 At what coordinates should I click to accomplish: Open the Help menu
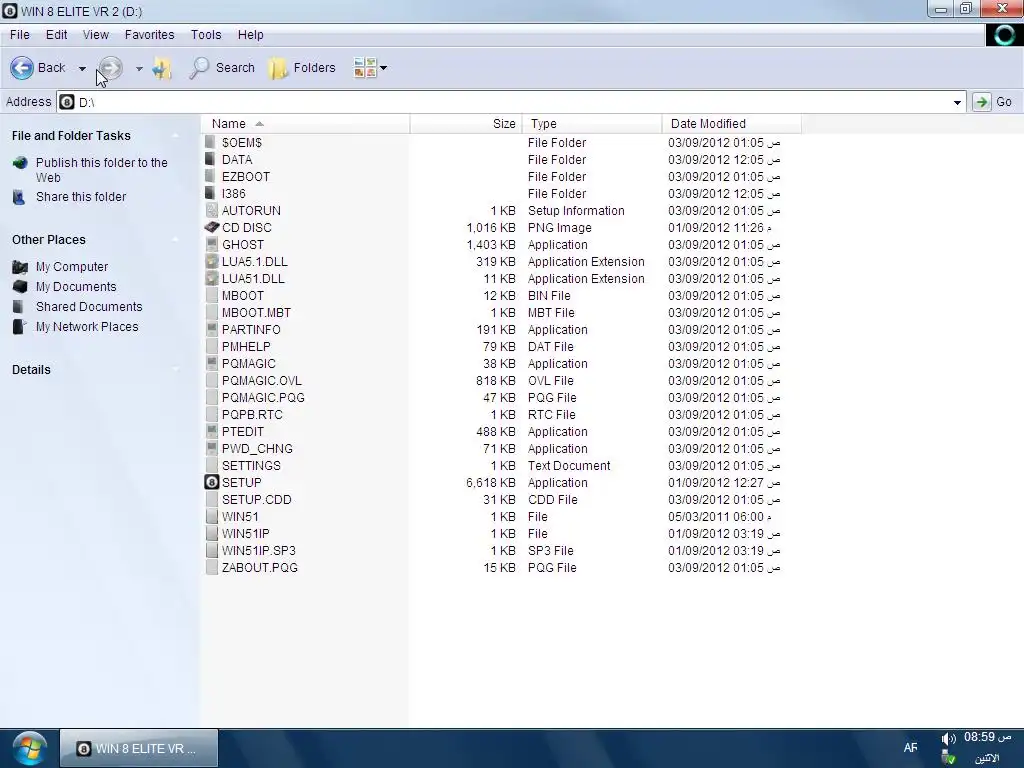coord(250,35)
